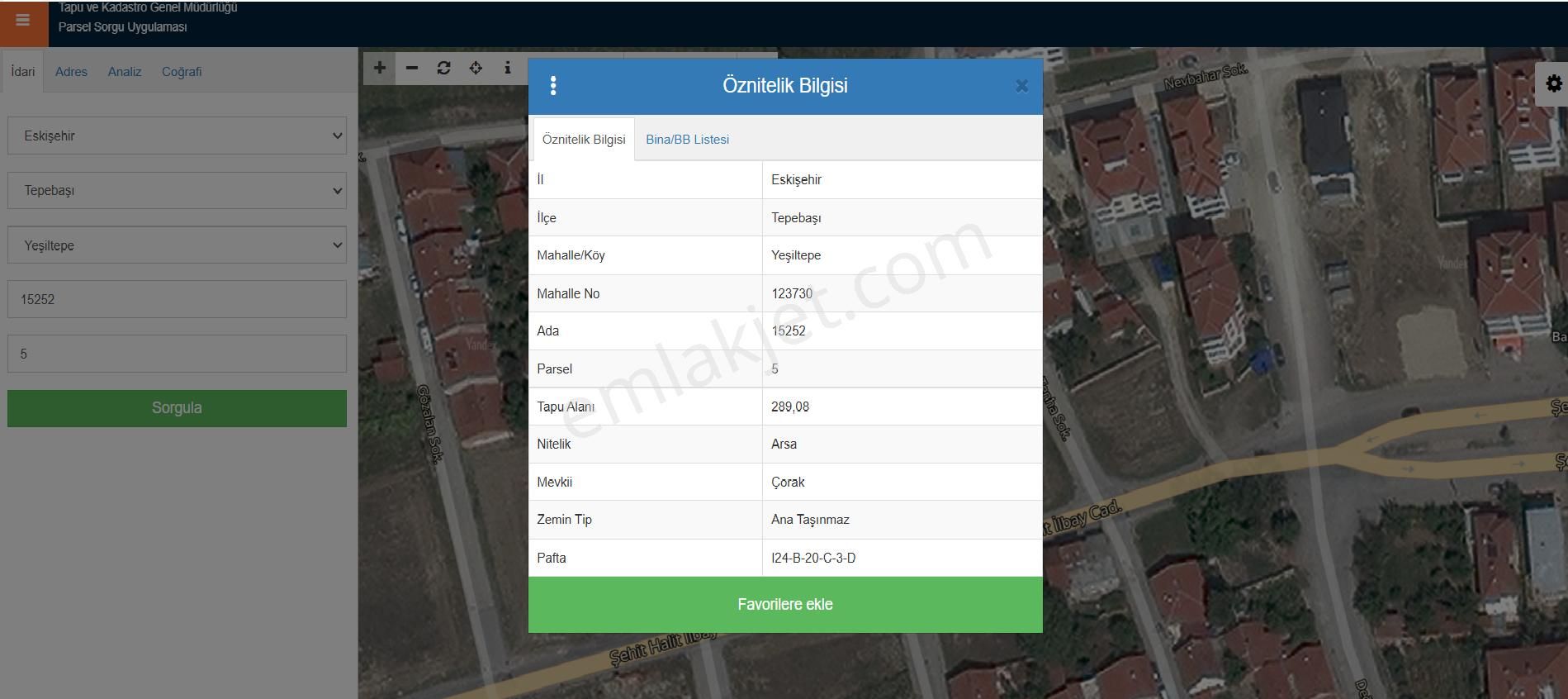Click the green Sorgula button
Viewport: 1568px width, 699px height.
pos(177,408)
